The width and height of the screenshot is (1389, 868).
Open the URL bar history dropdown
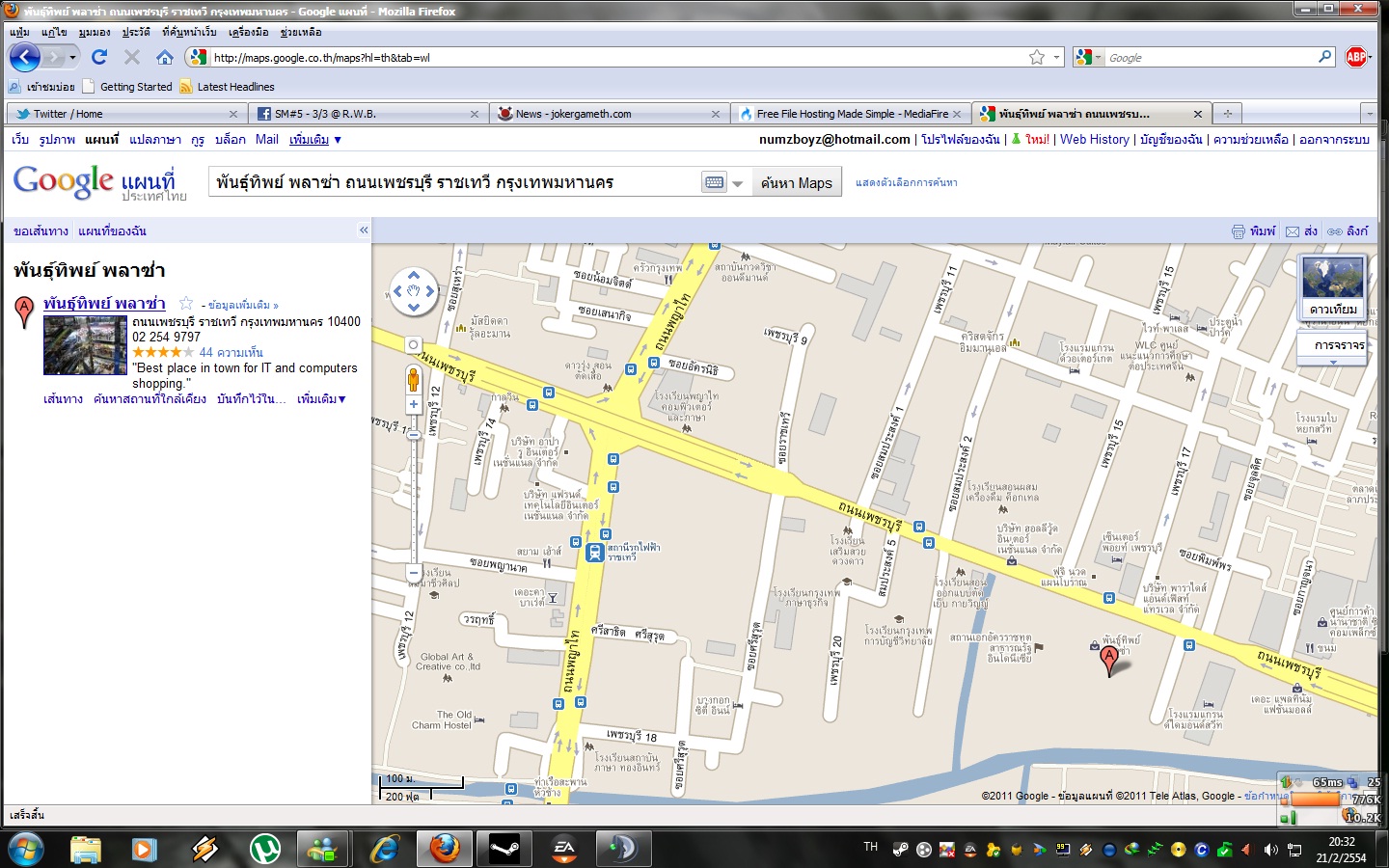pos(1056,57)
